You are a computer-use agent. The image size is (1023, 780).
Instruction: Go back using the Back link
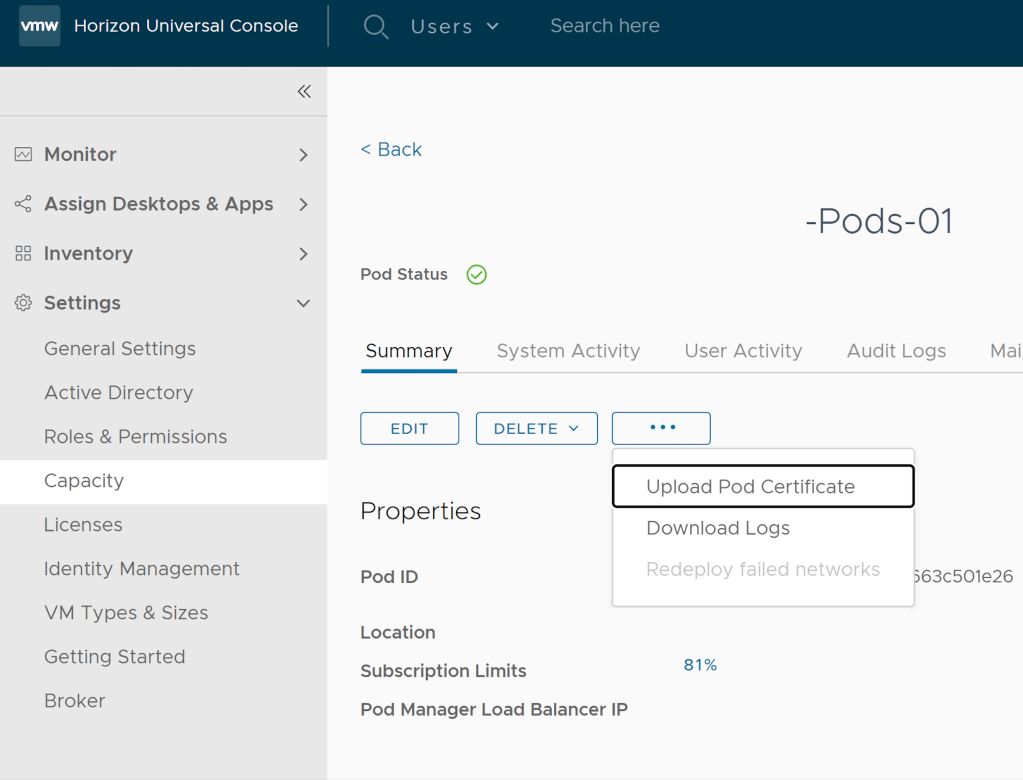[x=391, y=149]
